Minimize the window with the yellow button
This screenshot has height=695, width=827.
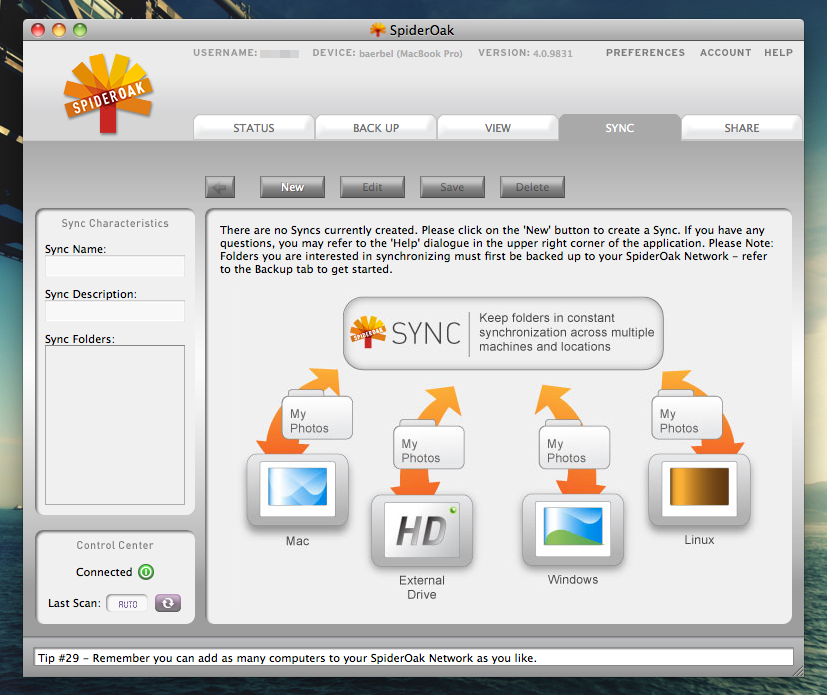[x=59, y=30]
